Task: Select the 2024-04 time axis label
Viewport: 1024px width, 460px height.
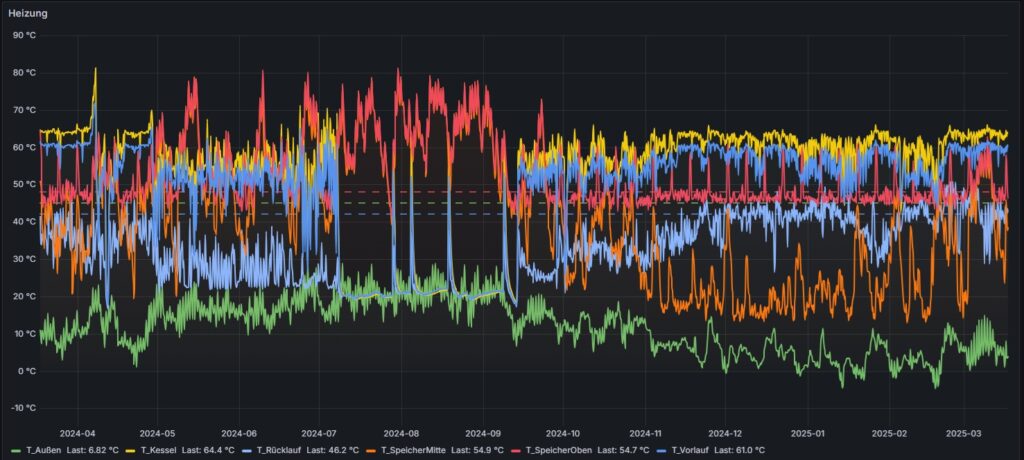Action: point(78,434)
